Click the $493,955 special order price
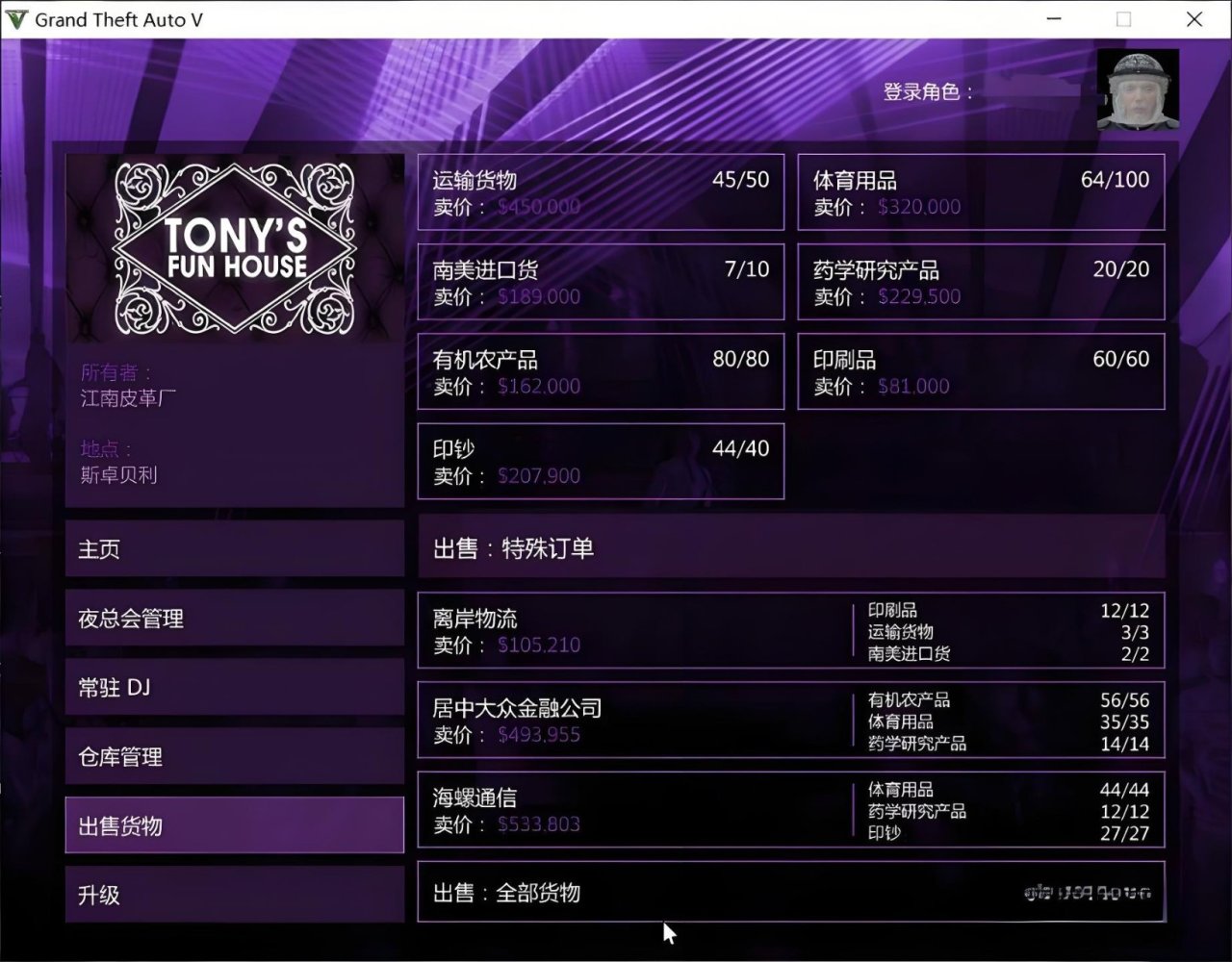The image size is (1232, 962). 539,735
